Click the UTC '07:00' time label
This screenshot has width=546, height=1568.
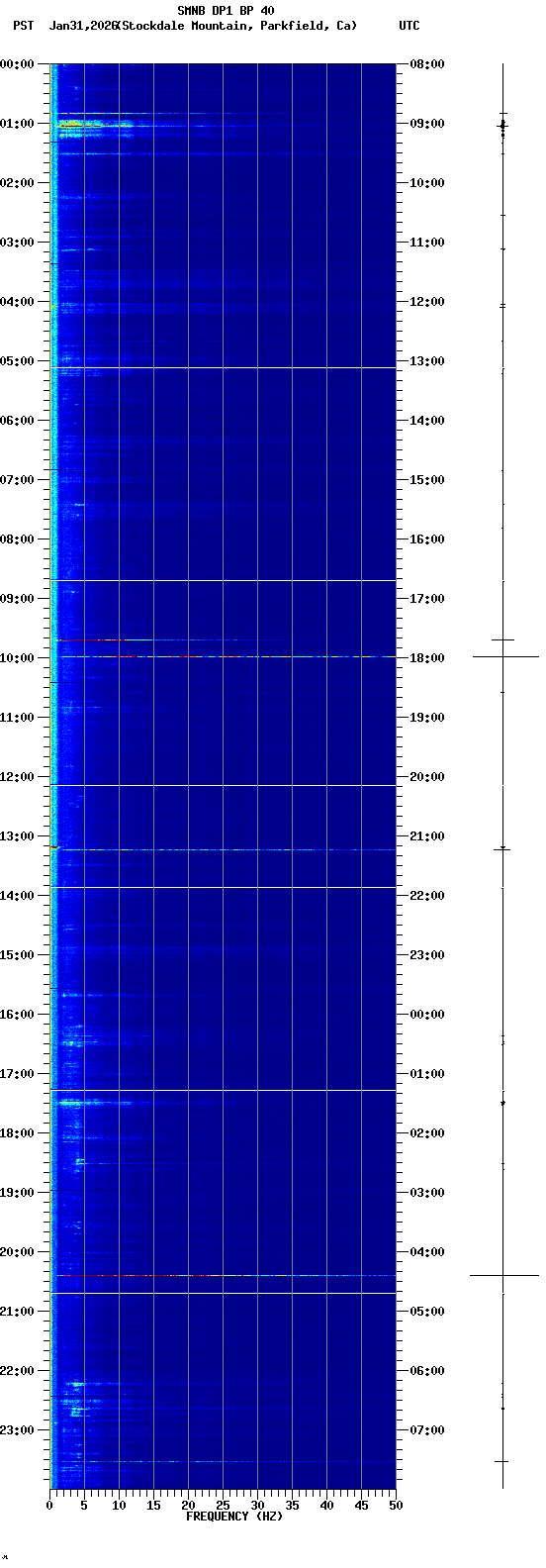click(427, 1430)
